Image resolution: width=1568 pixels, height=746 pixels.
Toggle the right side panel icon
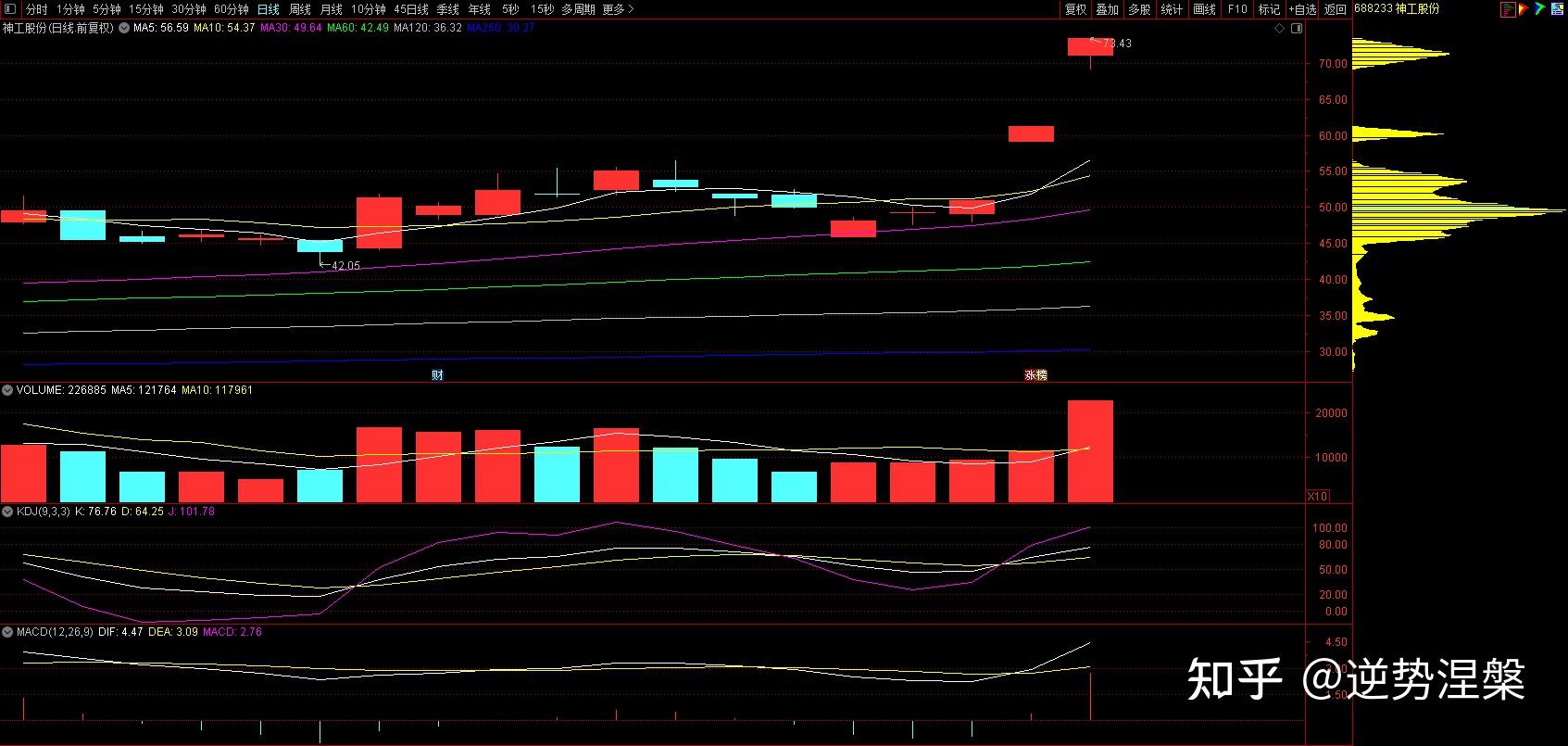[1297, 29]
